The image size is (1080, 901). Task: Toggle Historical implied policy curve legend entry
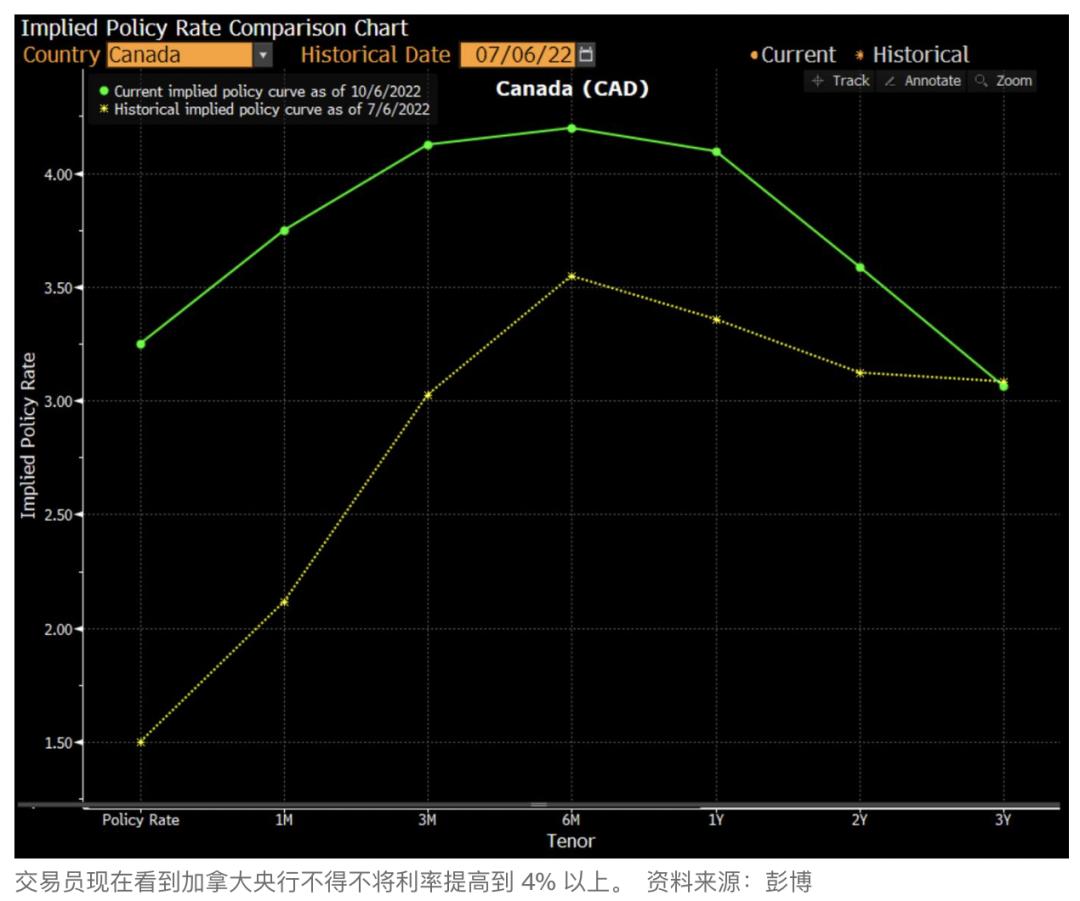265,109
